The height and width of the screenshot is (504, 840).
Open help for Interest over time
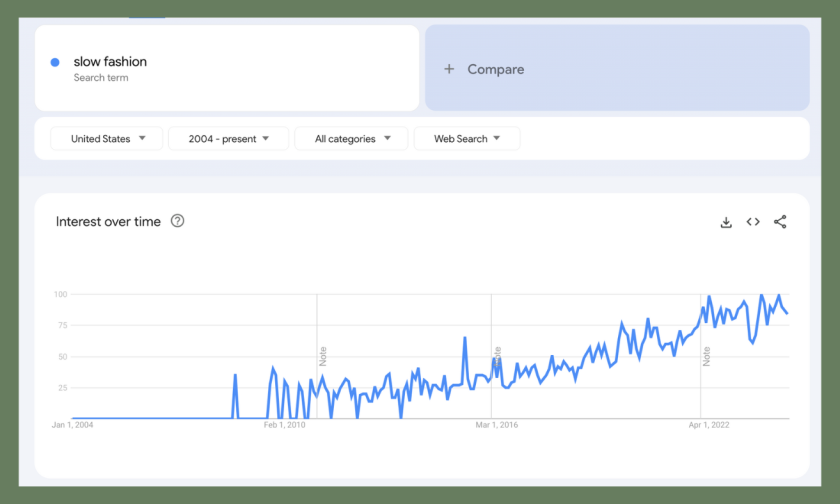(x=177, y=221)
